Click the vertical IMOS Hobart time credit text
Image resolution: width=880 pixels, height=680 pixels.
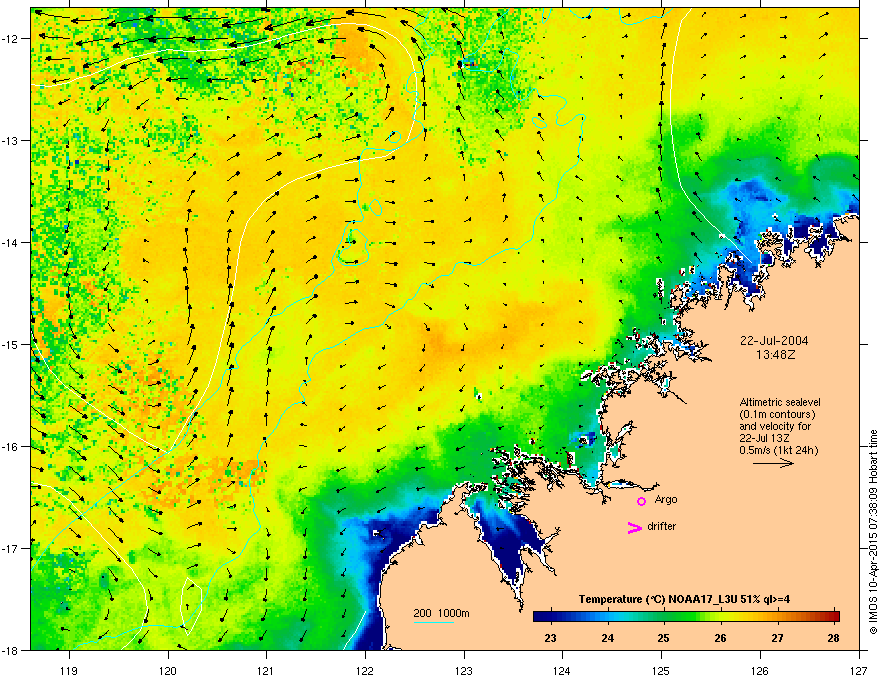pyautogui.click(x=873, y=532)
